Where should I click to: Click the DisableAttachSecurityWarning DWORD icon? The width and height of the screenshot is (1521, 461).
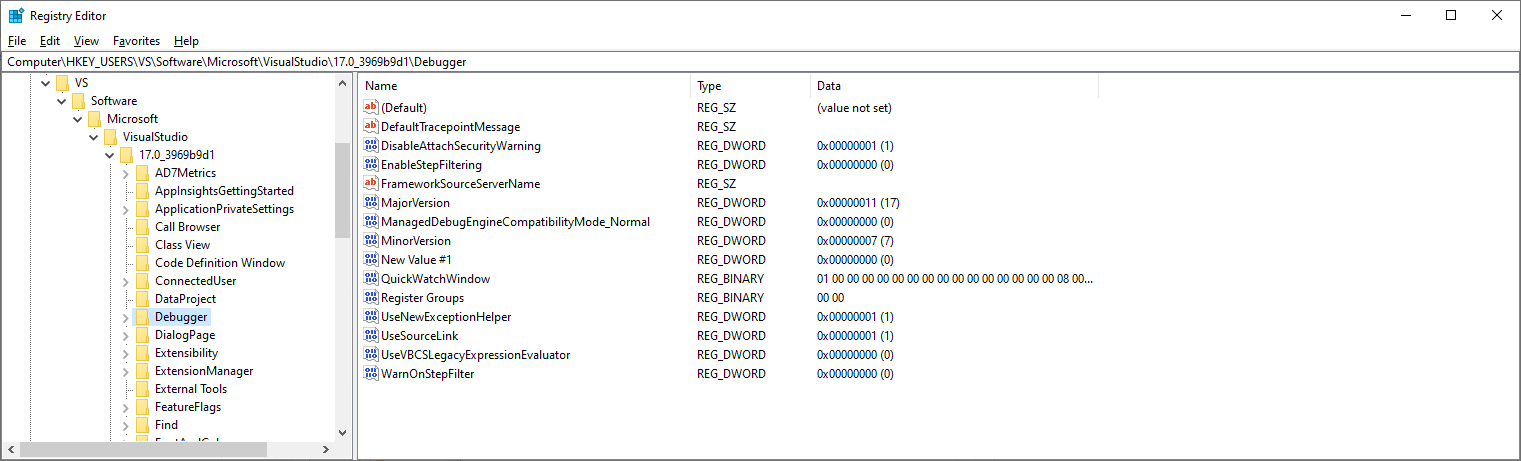click(371, 145)
